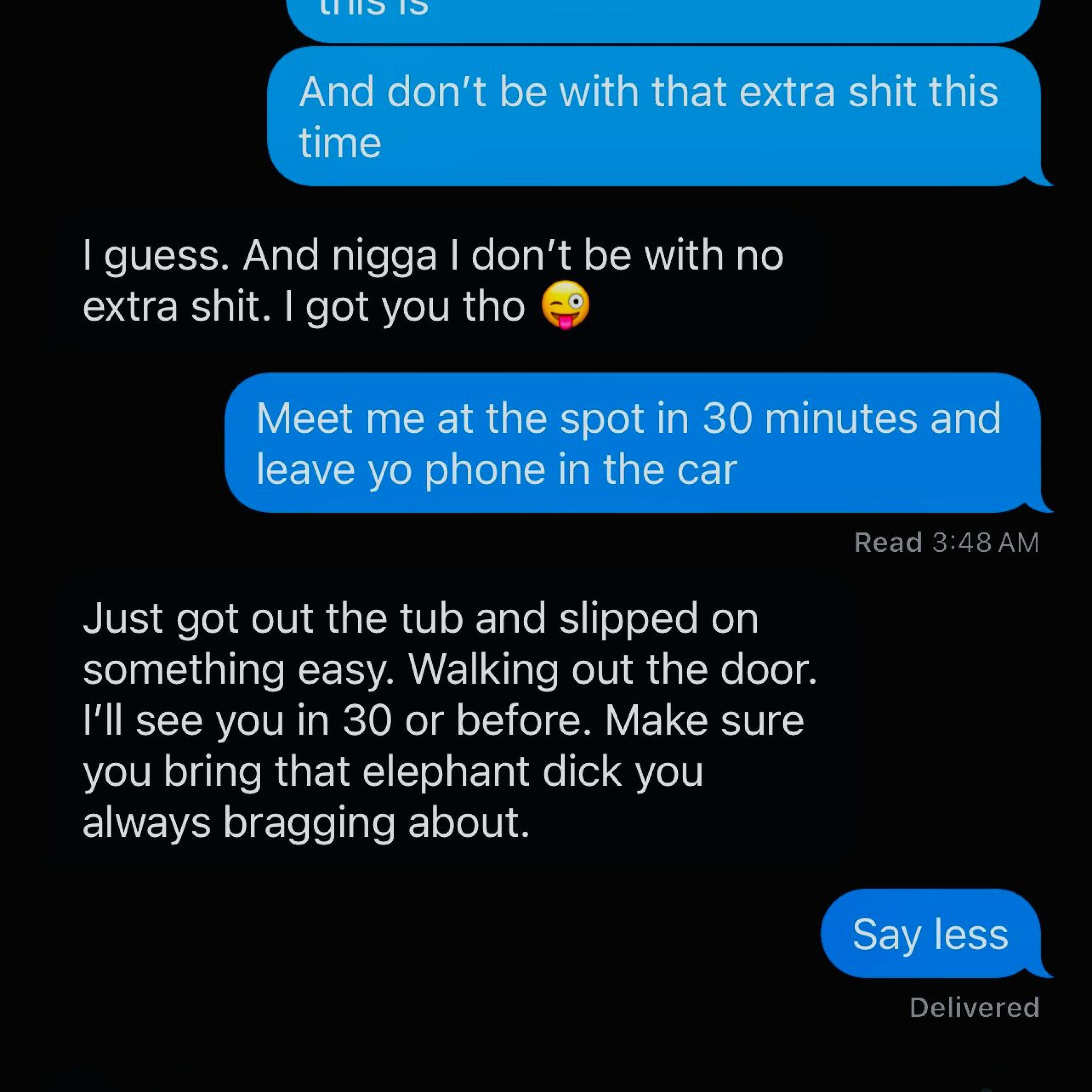Tap the "Say less" message bubble
1092x1092 pixels.
[x=931, y=934]
